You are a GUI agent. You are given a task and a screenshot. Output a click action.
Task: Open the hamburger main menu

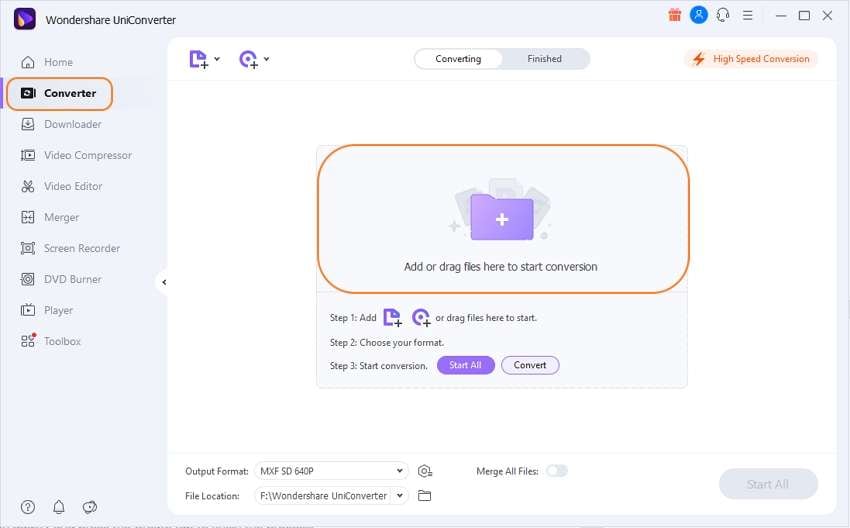[748, 15]
